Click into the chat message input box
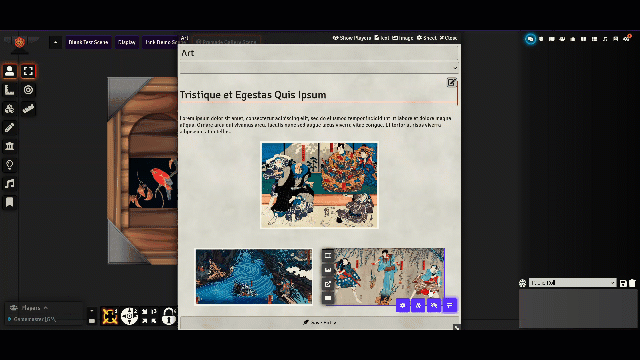The image size is (640, 360). (578, 309)
